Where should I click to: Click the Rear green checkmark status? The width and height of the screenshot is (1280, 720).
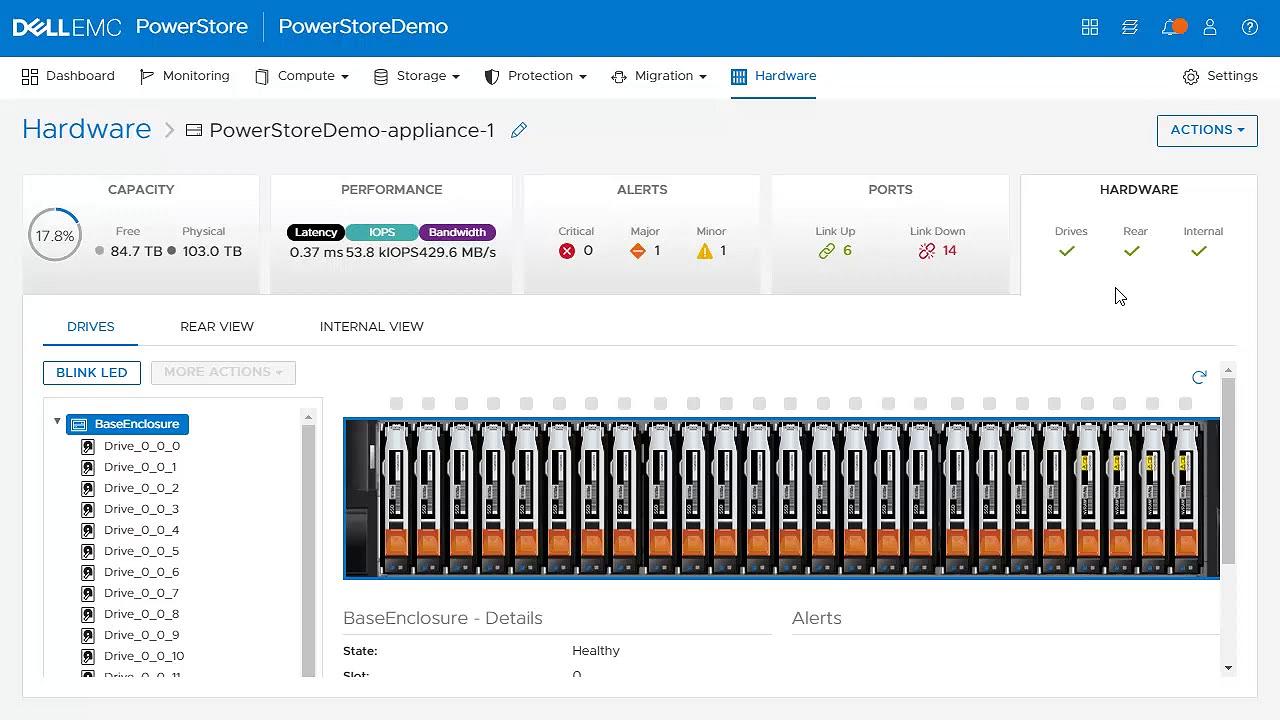click(1132, 251)
